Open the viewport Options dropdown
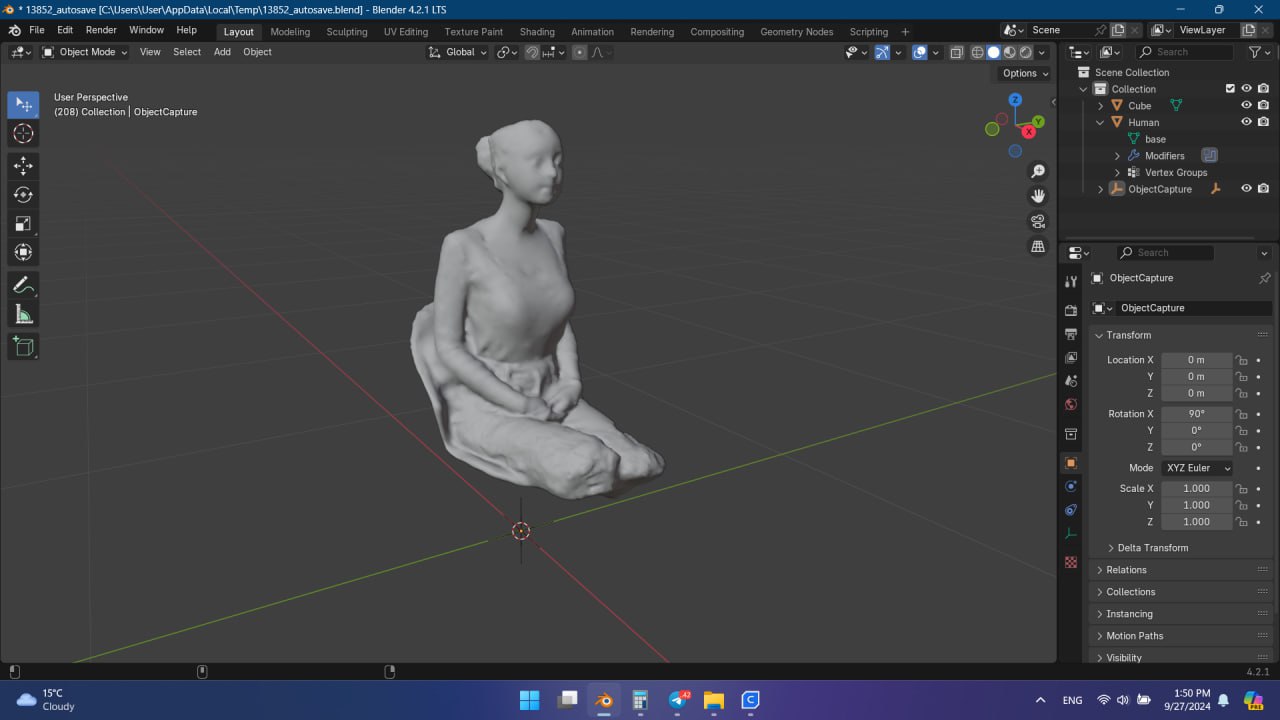 click(1025, 73)
